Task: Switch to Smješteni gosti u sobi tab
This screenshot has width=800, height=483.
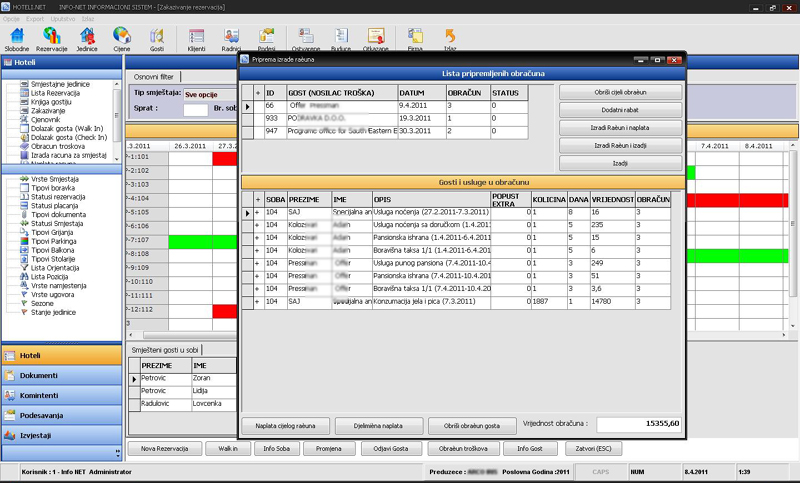Action: pyautogui.click(x=165, y=350)
